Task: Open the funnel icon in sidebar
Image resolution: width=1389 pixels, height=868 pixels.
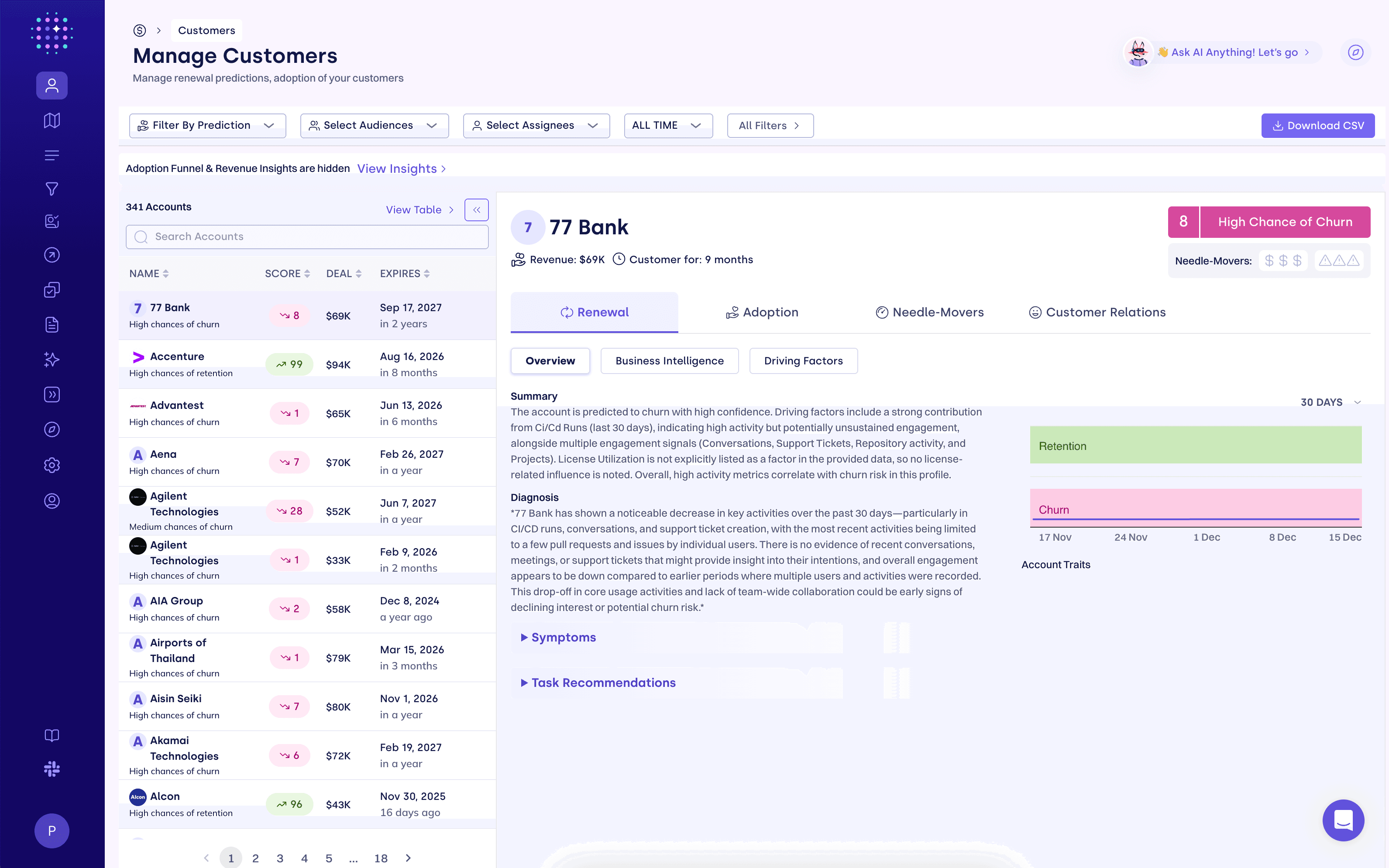Action: click(x=52, y=188)
